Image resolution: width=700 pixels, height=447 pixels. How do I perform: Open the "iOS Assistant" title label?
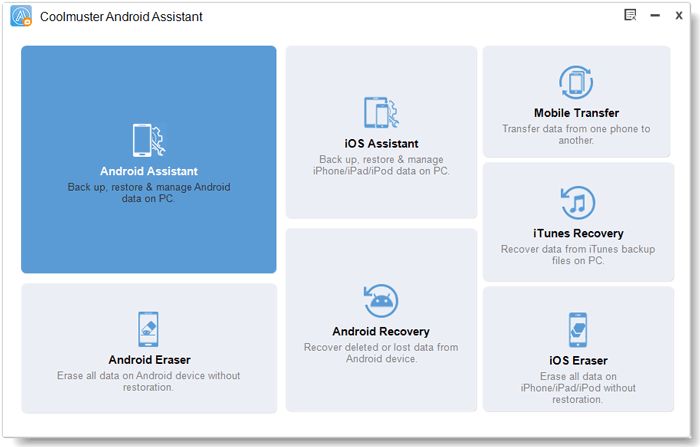(381, 143)
